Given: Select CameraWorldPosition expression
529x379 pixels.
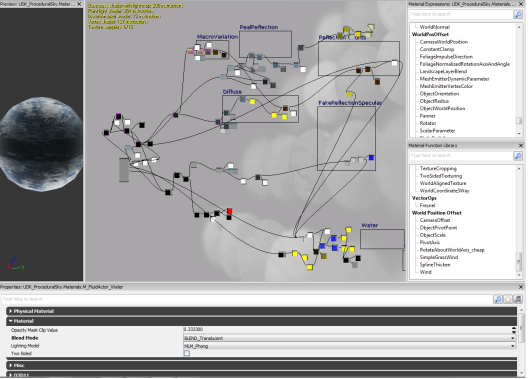Looking at the screenshot, I should click(x=444, y=42).
